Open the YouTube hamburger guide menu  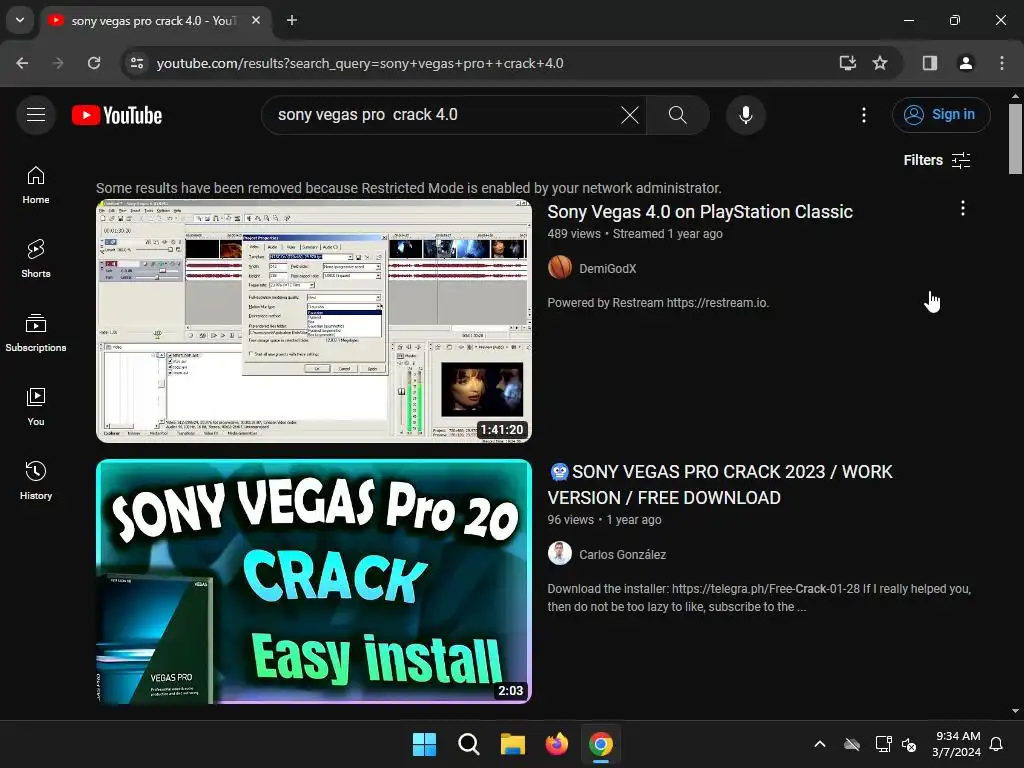[36, 115]
